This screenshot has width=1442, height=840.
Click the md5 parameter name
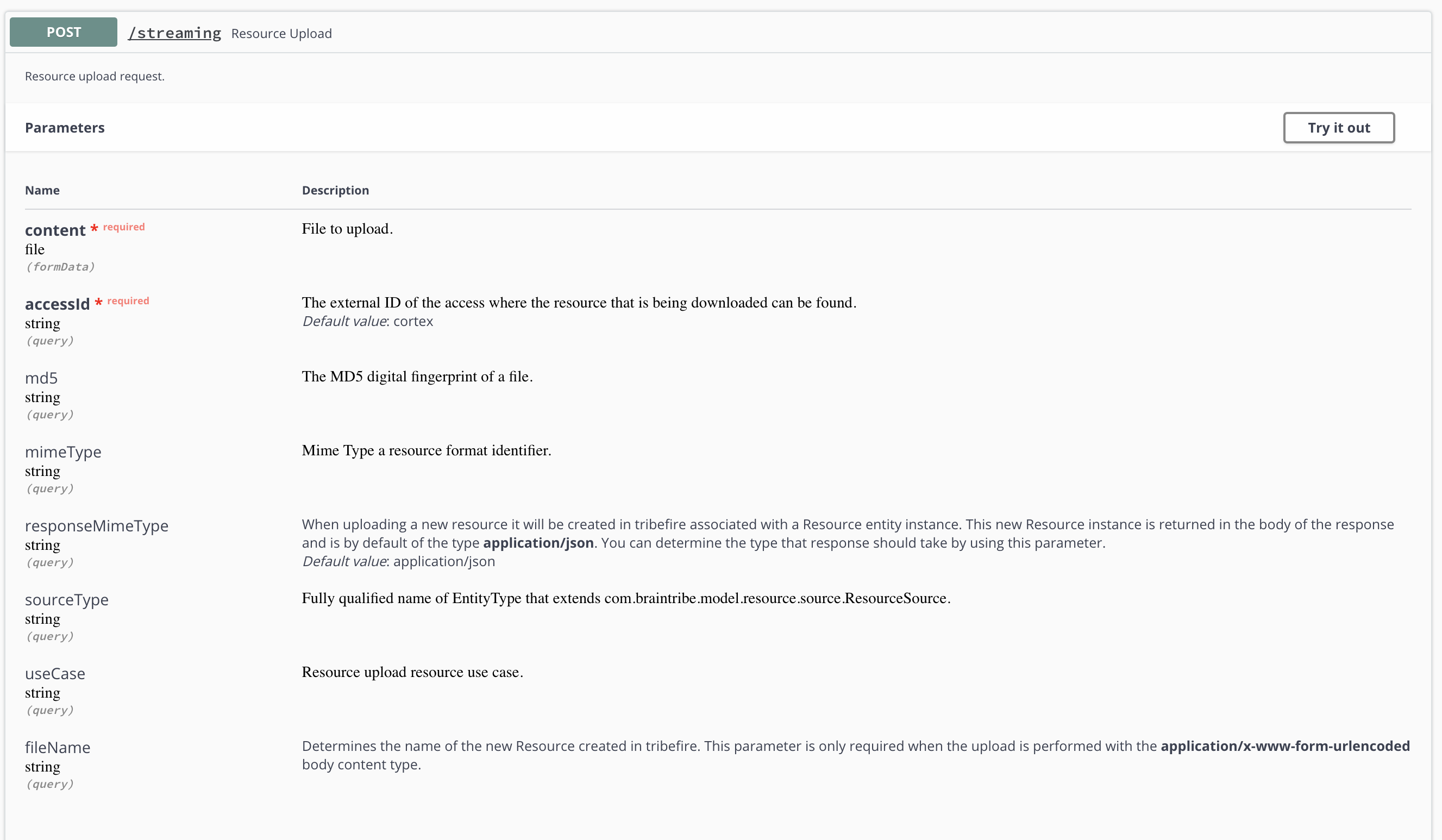click(x=41, y=378)
